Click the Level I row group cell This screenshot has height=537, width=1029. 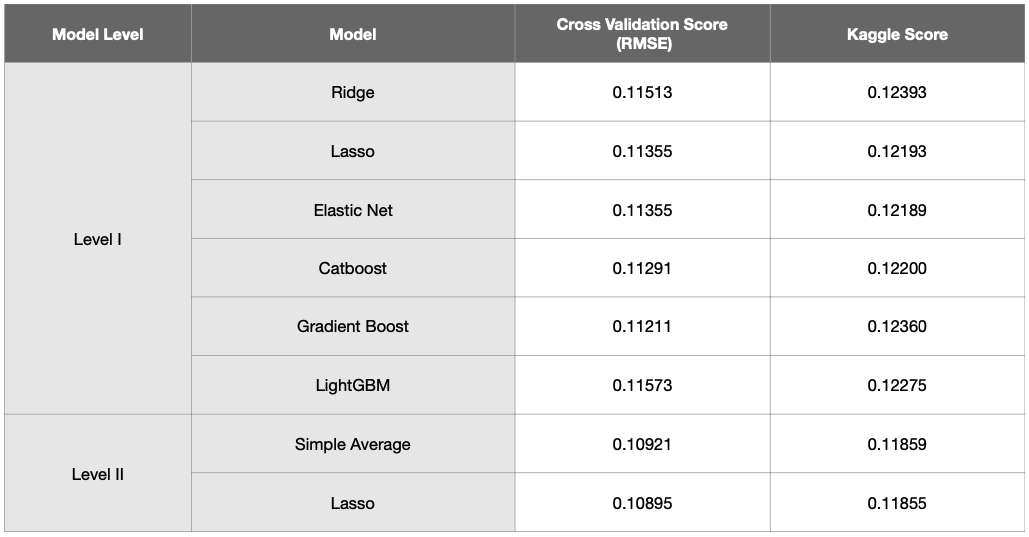[98, 240]
